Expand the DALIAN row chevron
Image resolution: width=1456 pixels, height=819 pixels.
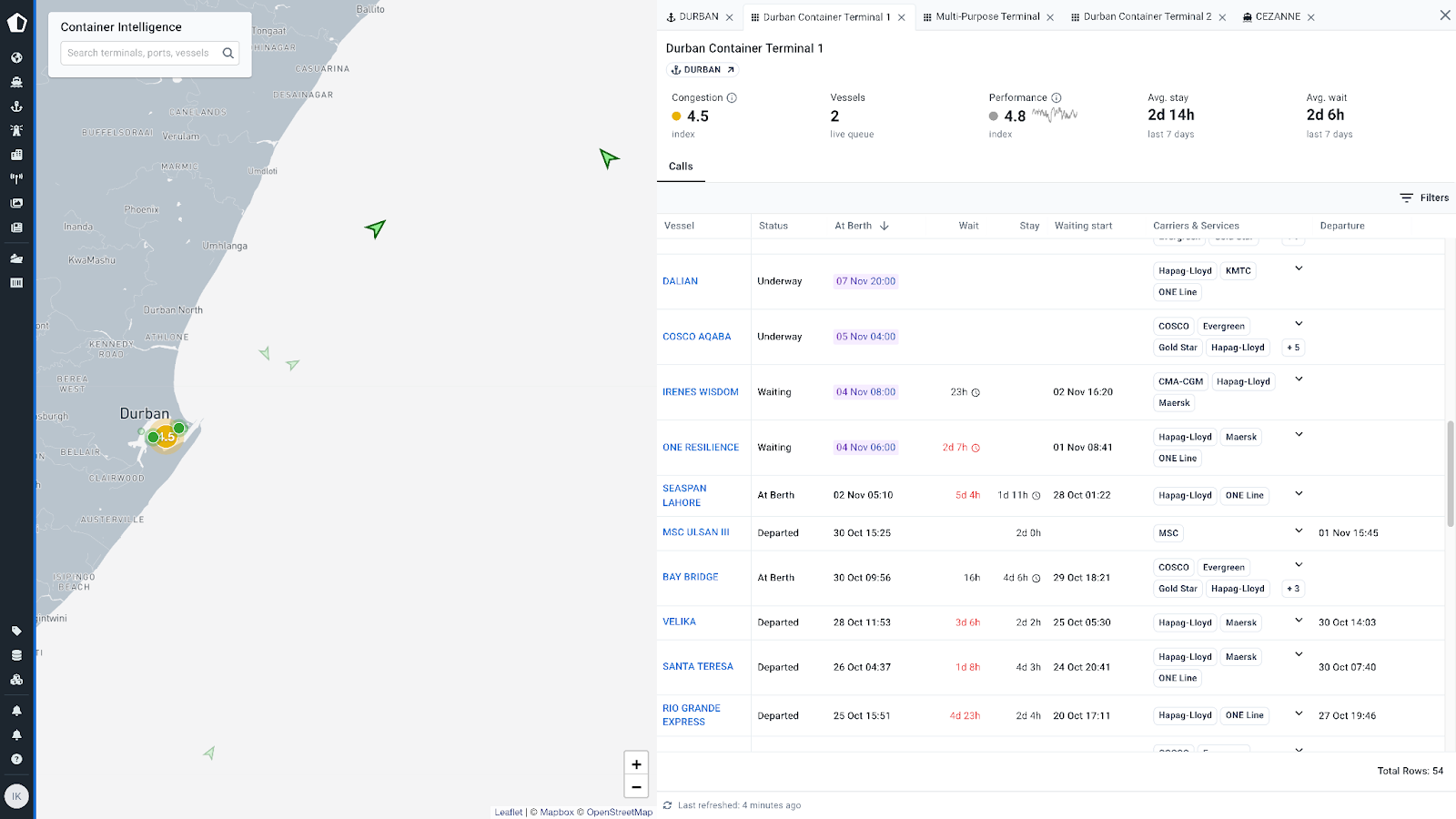[x=1299, y=268]
